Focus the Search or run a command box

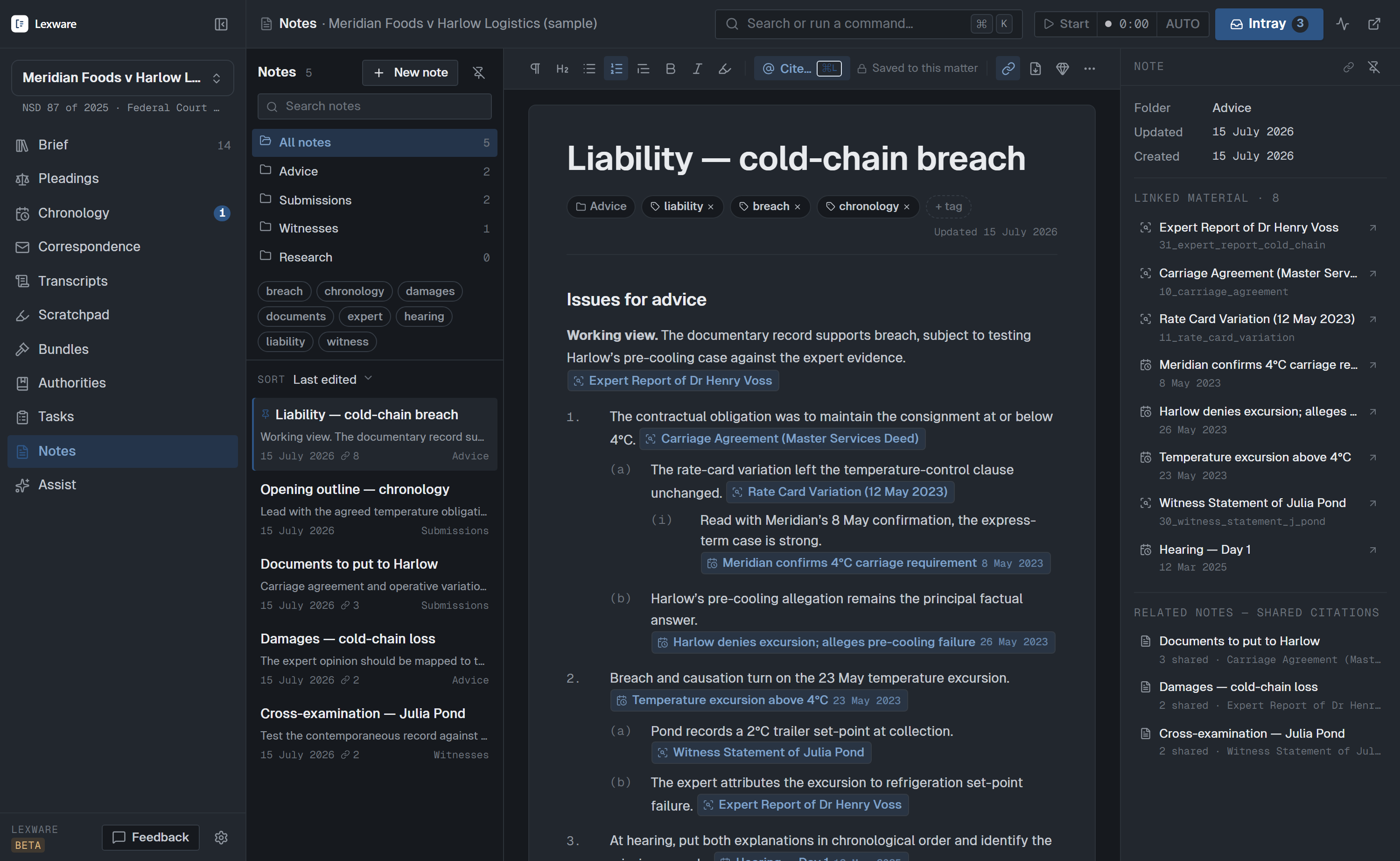tap(868, 24)
